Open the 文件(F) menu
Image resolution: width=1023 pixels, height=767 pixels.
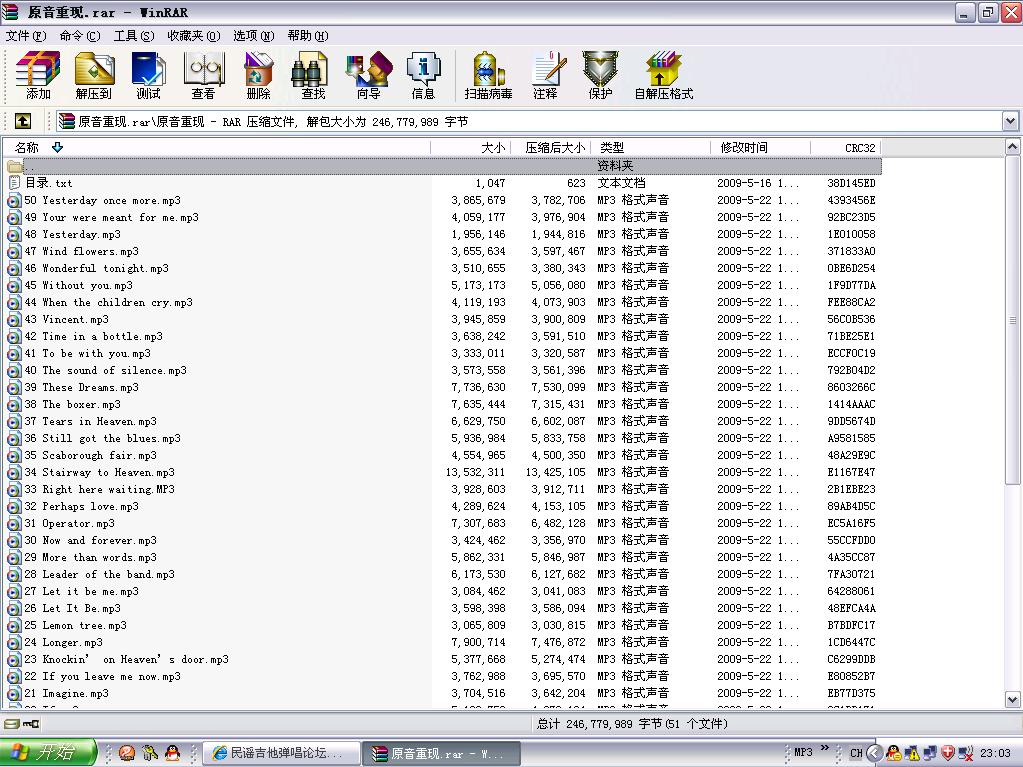[x=26, y=36]
